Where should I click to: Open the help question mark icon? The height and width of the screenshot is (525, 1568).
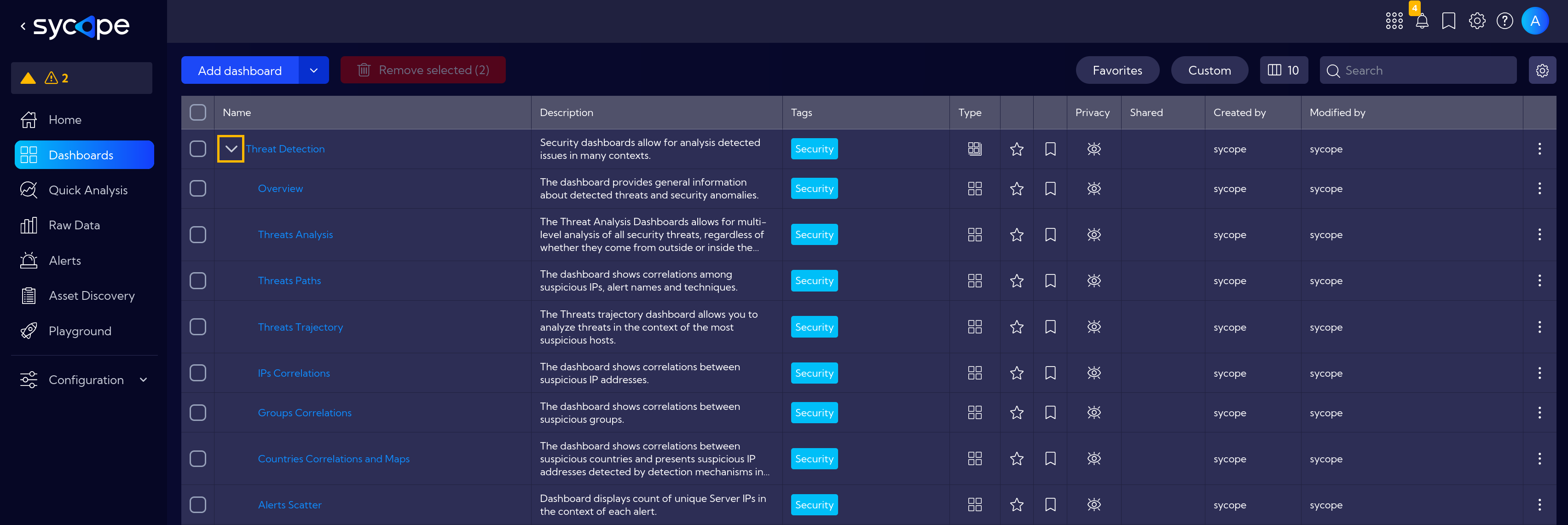(x=1504, y=21)
